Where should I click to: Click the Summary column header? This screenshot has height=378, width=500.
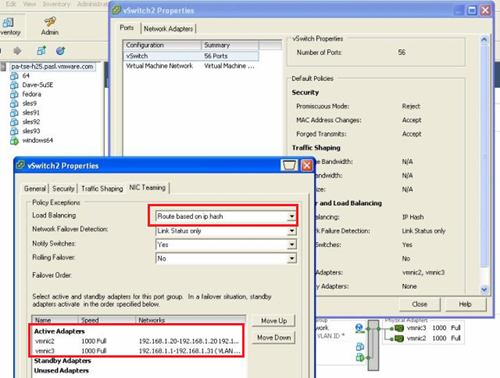tap(230, 45)
